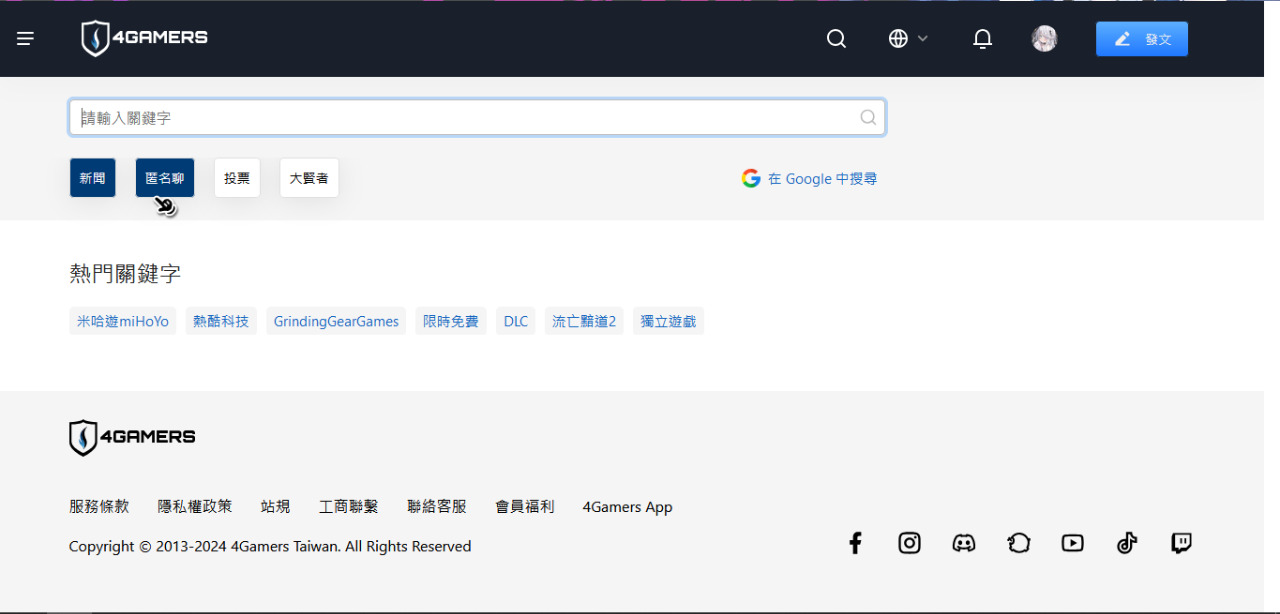Viewport: 1280px width, 614px height.
Task: Enable the 大賢者 search filter
Action: pos(309,178)
